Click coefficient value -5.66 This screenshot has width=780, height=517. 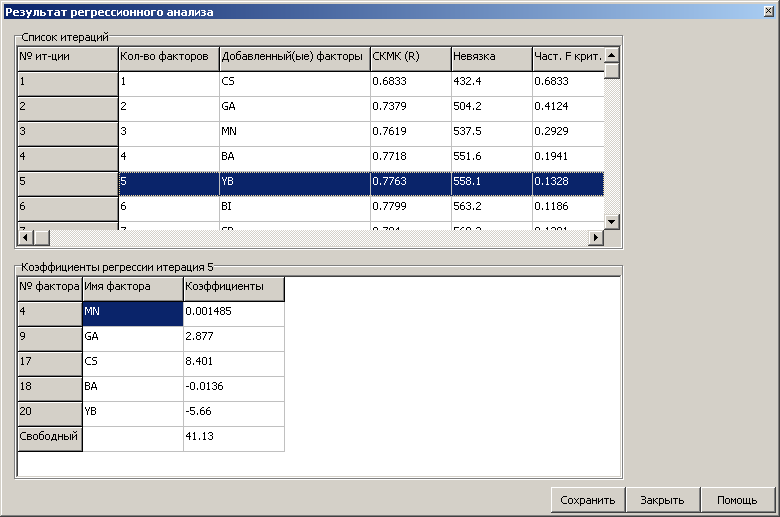tap(234, 414)
